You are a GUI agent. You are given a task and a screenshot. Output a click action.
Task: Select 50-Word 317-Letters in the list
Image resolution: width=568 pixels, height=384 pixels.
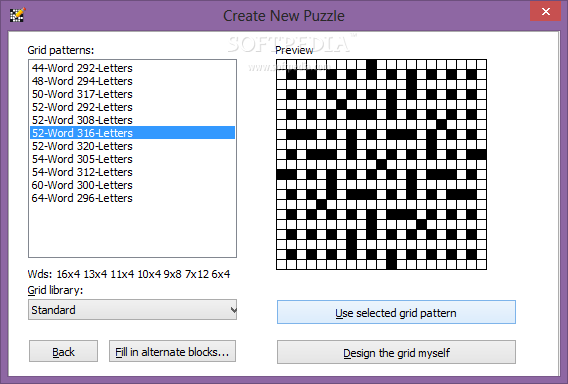[x=133, y=94]
